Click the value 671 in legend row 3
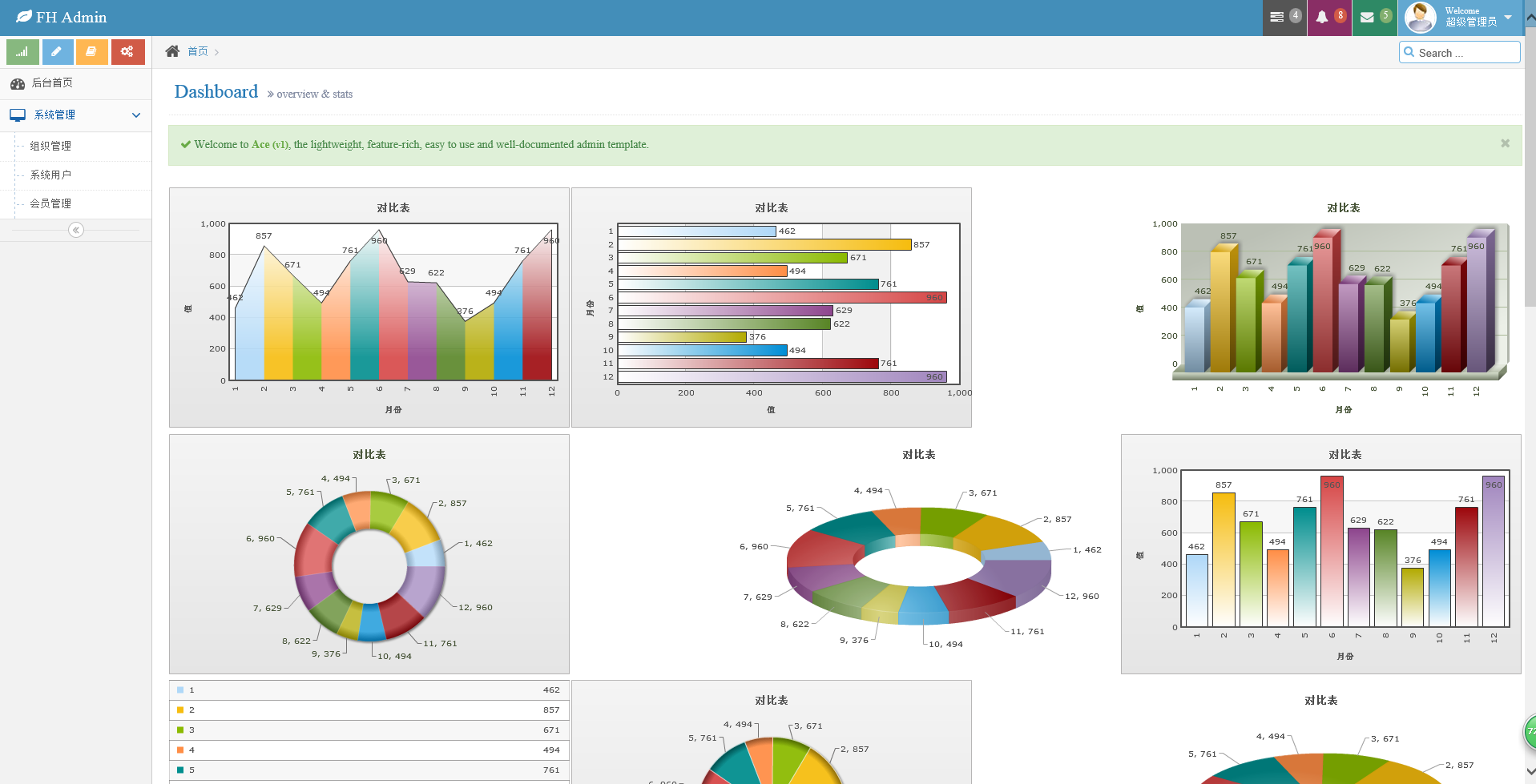This screenshot has width=1536, height=784. 551,730
